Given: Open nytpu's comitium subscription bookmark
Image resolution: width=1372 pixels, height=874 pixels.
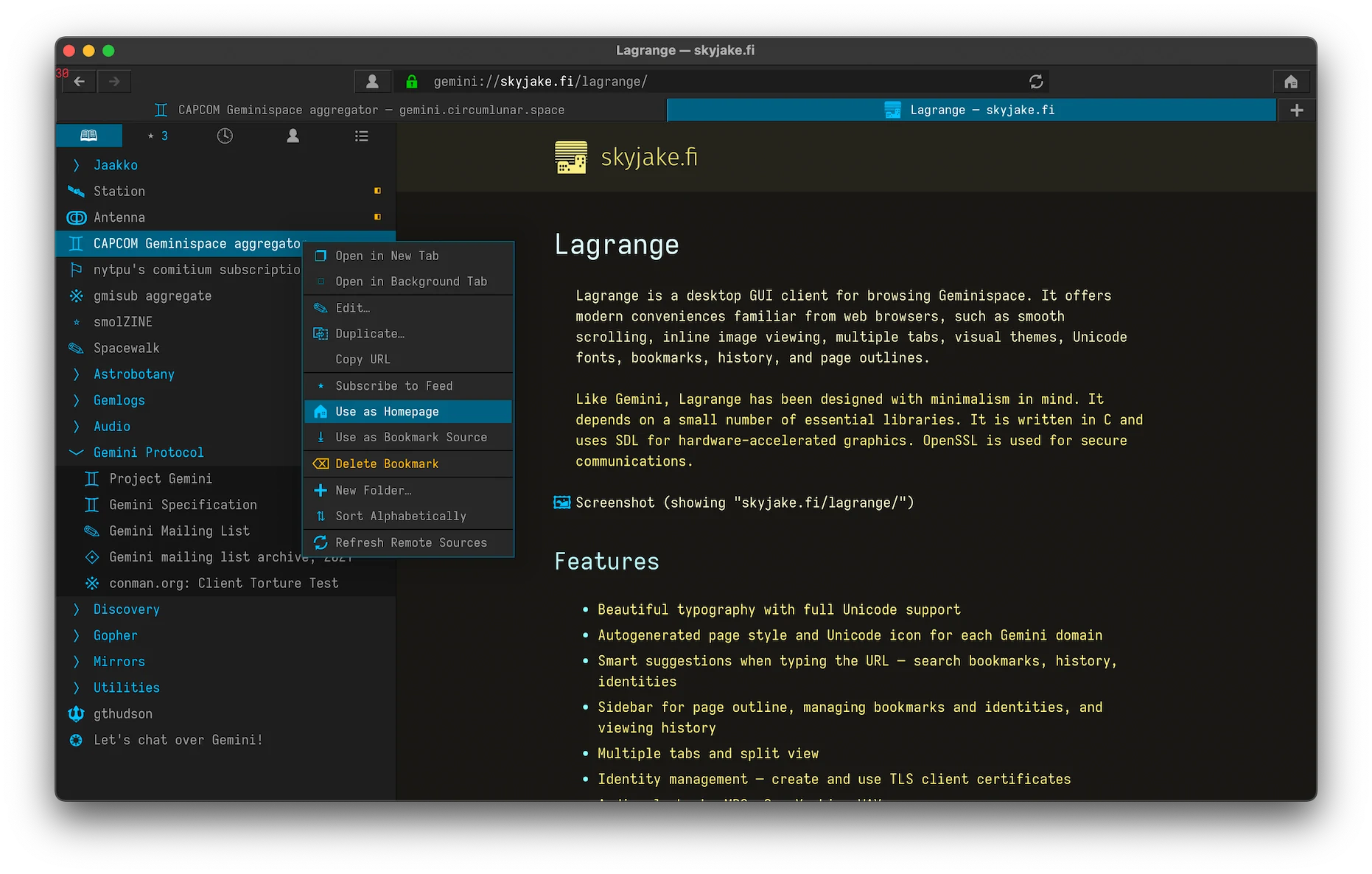Looking at the screenshot, I should coord(178,270).
